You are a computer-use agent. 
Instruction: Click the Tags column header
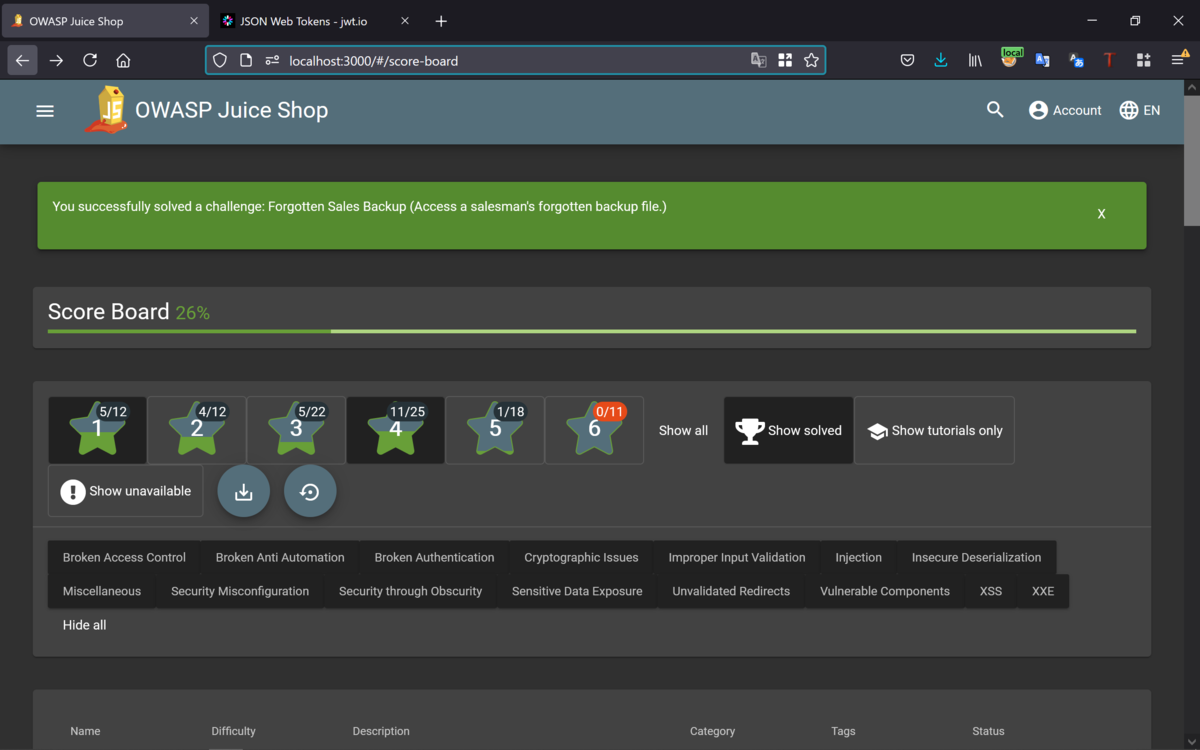coord(843,731)
